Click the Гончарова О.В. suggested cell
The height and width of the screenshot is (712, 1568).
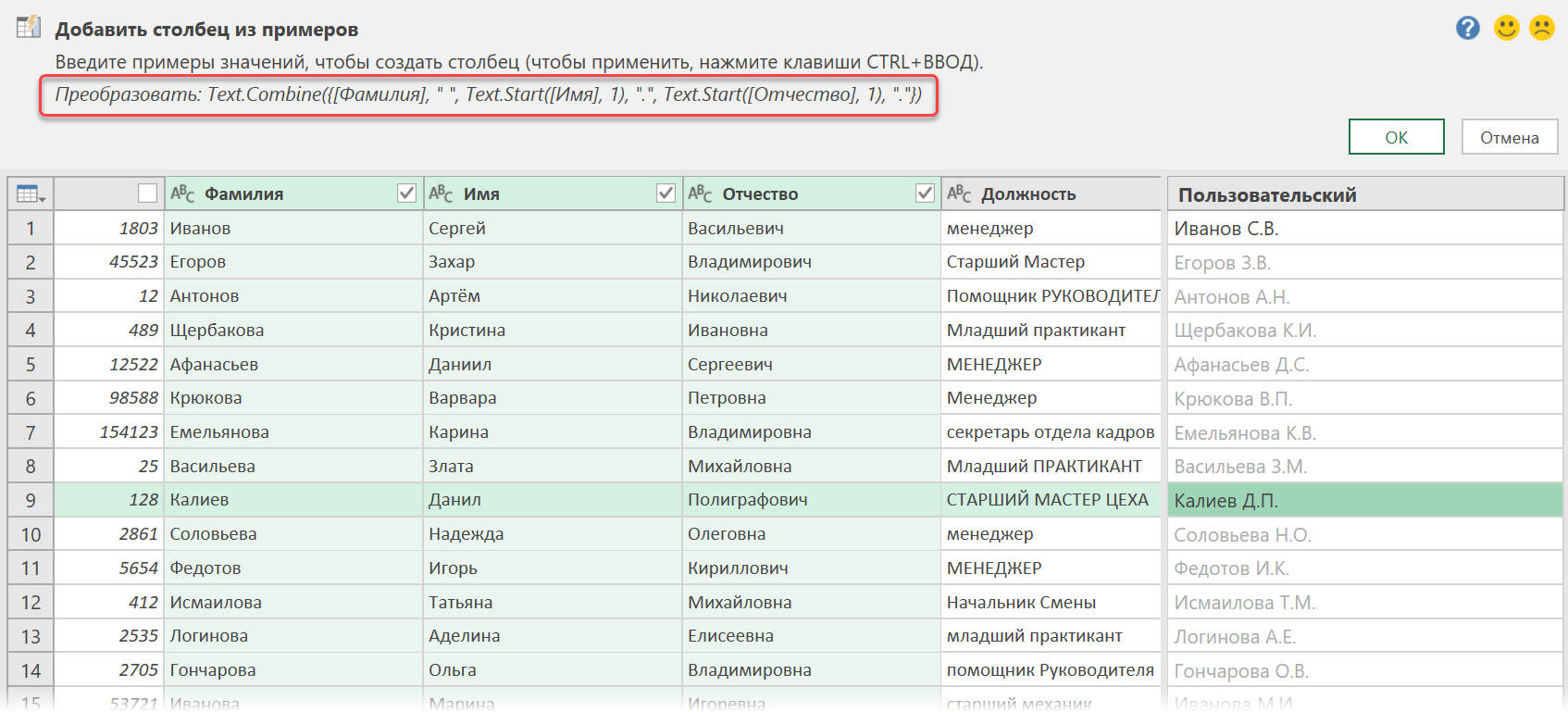click(x=1365, y=670)
